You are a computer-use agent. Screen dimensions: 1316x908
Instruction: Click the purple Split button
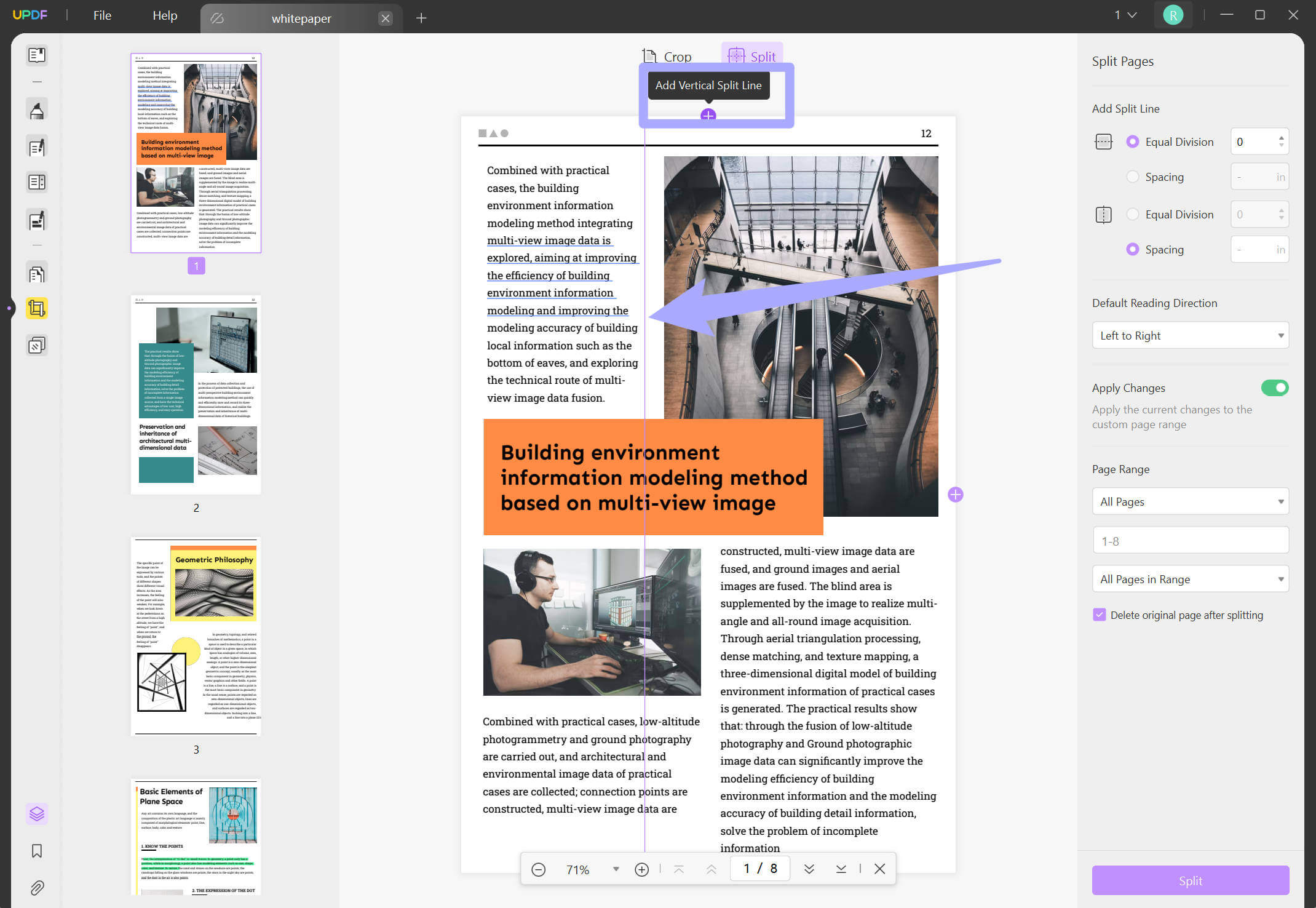pyautogui.click(x=1189, y=880)
